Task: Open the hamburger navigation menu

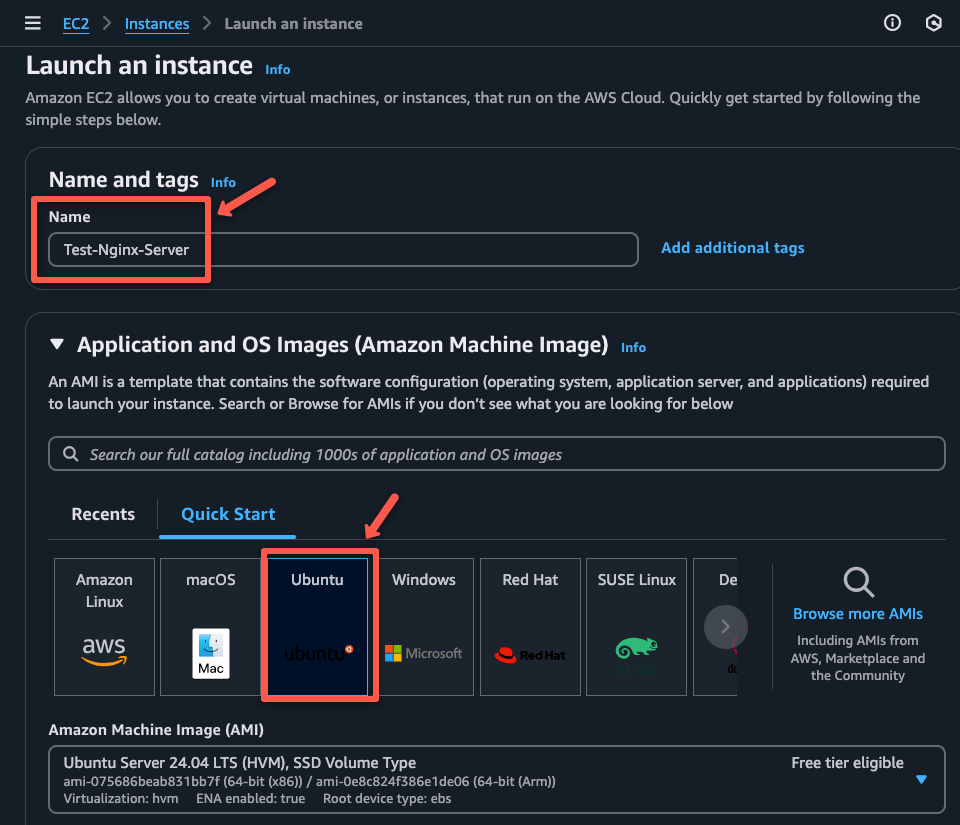Action: tap(32, 23)
